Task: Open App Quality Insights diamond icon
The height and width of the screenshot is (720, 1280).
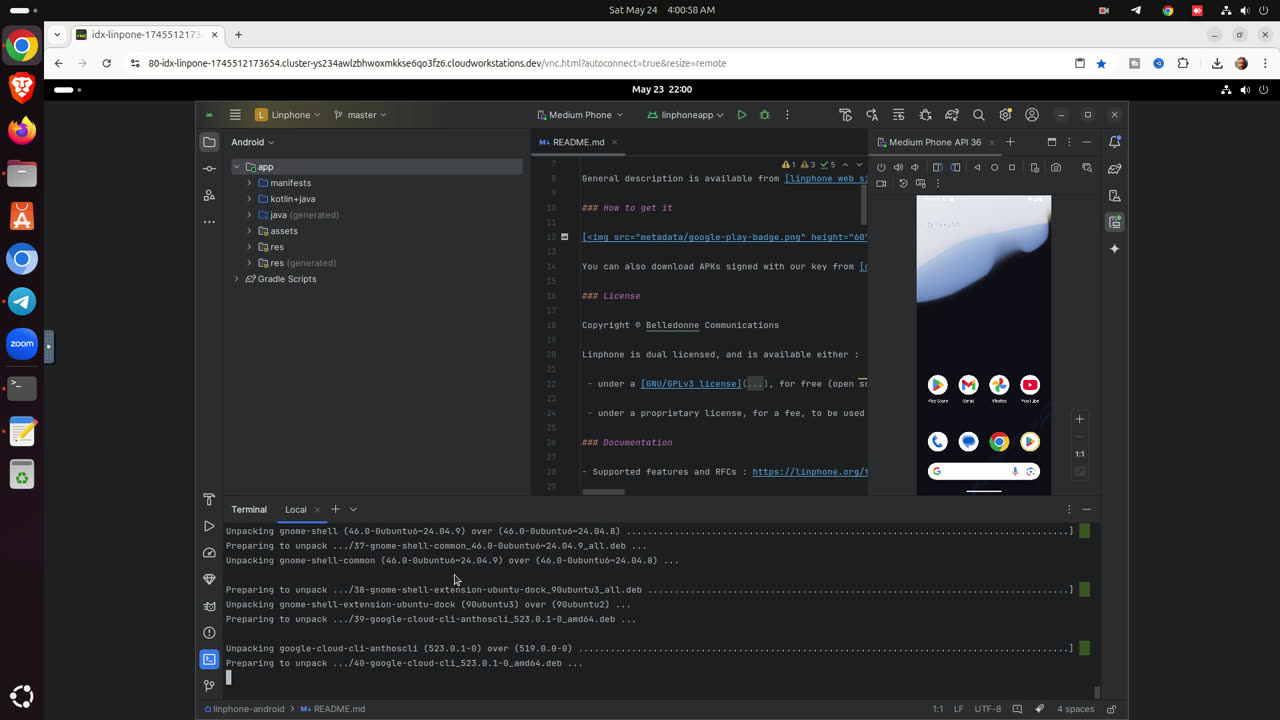Action: pyautogui.click(x=209, y=579)
